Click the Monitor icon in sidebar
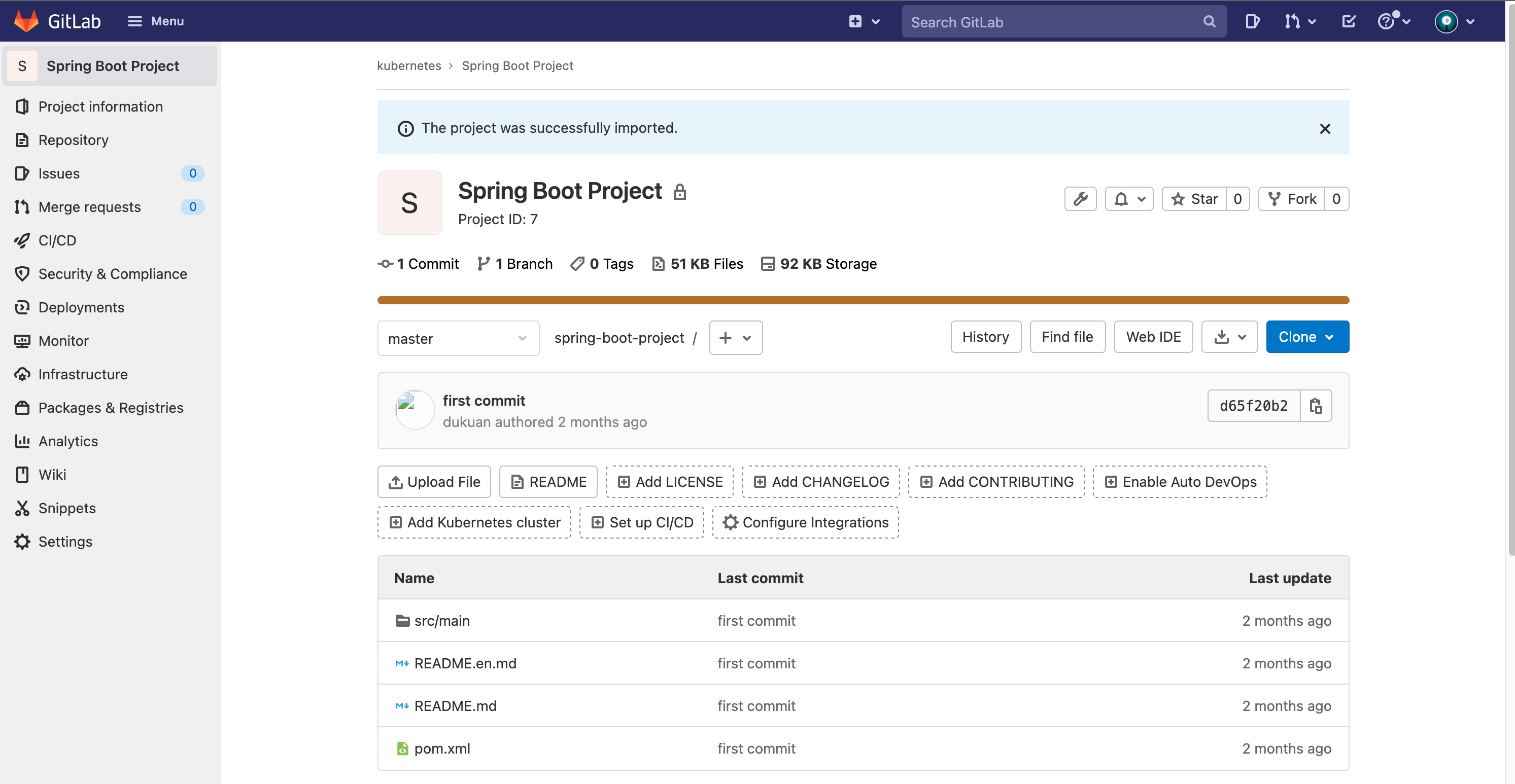Viewport: 1515px width, 784px height. tap(22, 341)
